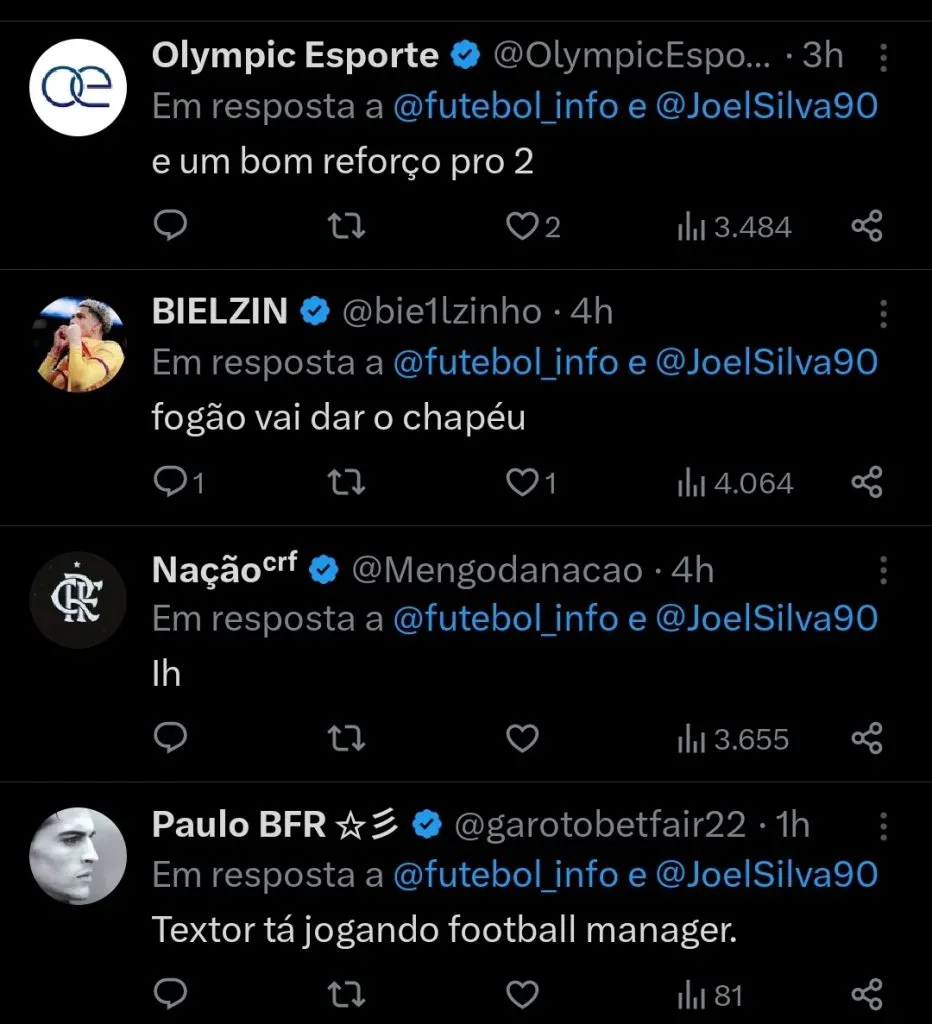Retweet BIELZIN's 'fogão vai dar o chapéu'
The height and width of the screenshot is (1024, 932).
pyautogui.click(x=347, y=484)
